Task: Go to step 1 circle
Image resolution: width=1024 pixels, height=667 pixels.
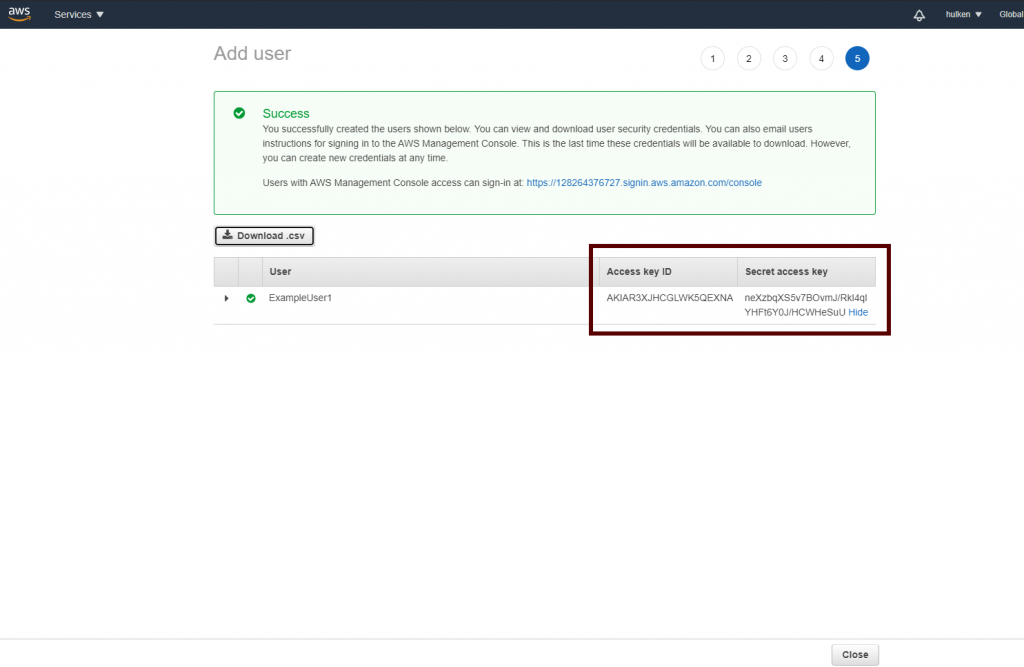Action: click(712, 59)
